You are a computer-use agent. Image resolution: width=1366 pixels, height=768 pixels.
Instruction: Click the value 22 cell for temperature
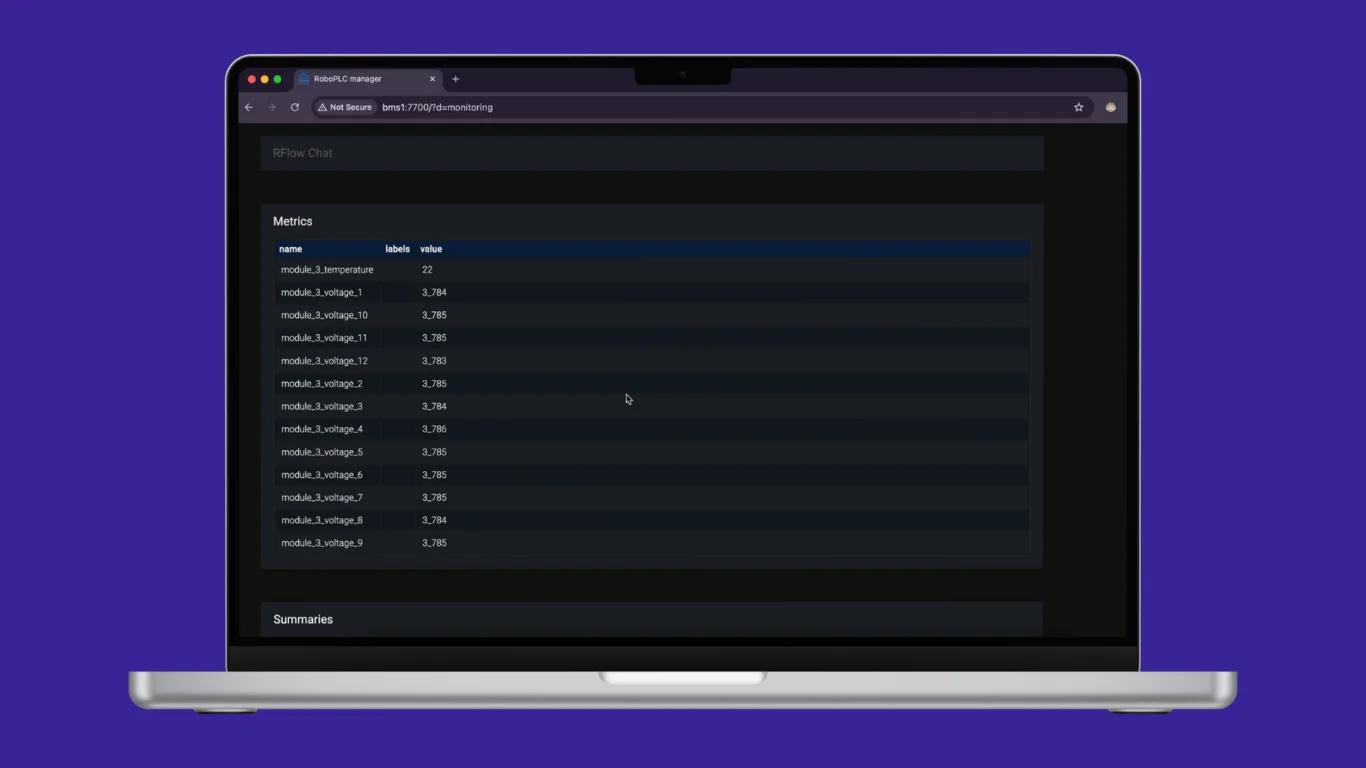click(427, 269)
